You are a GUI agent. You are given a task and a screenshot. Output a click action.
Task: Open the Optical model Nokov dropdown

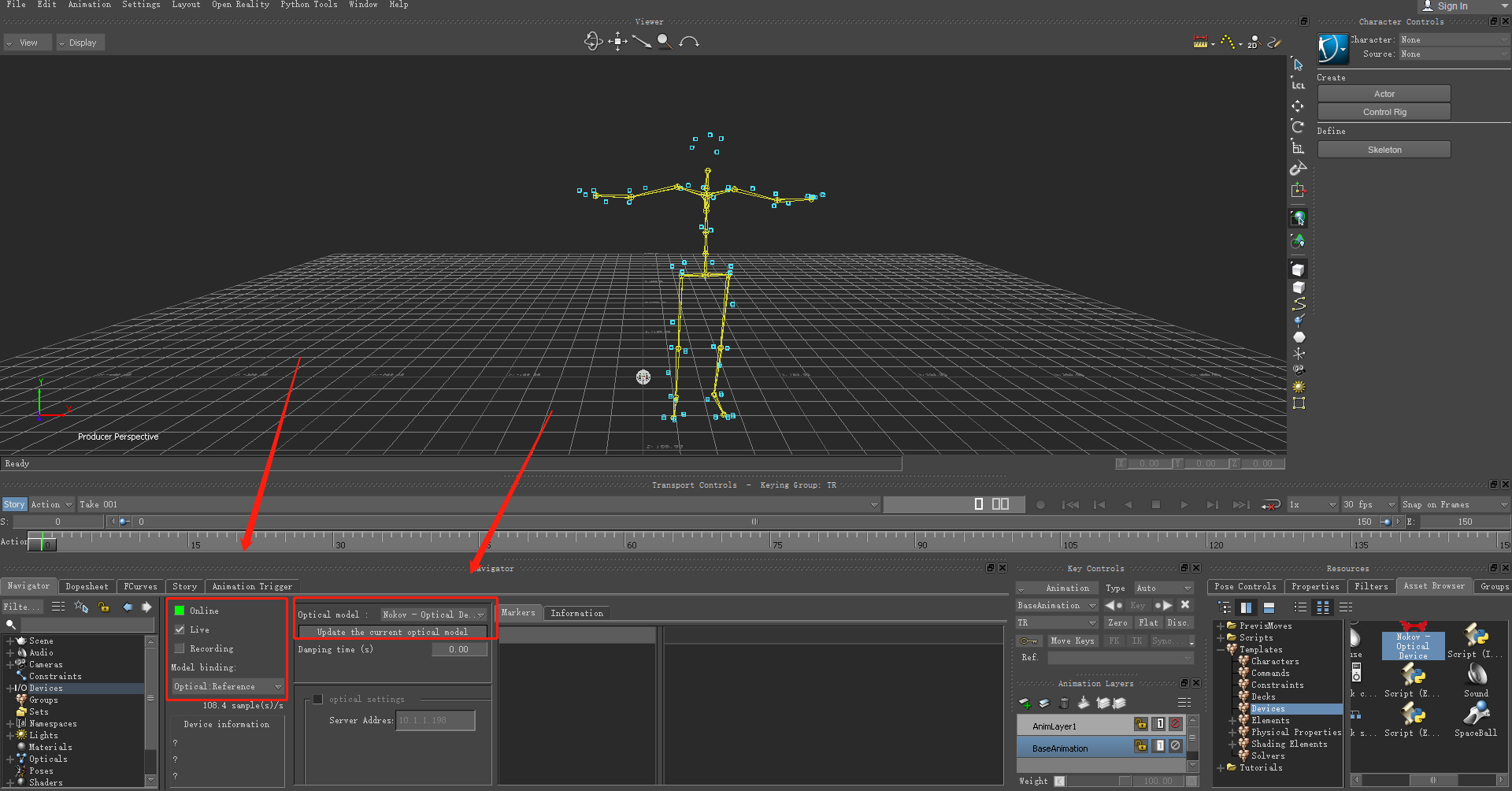point(433,615)
